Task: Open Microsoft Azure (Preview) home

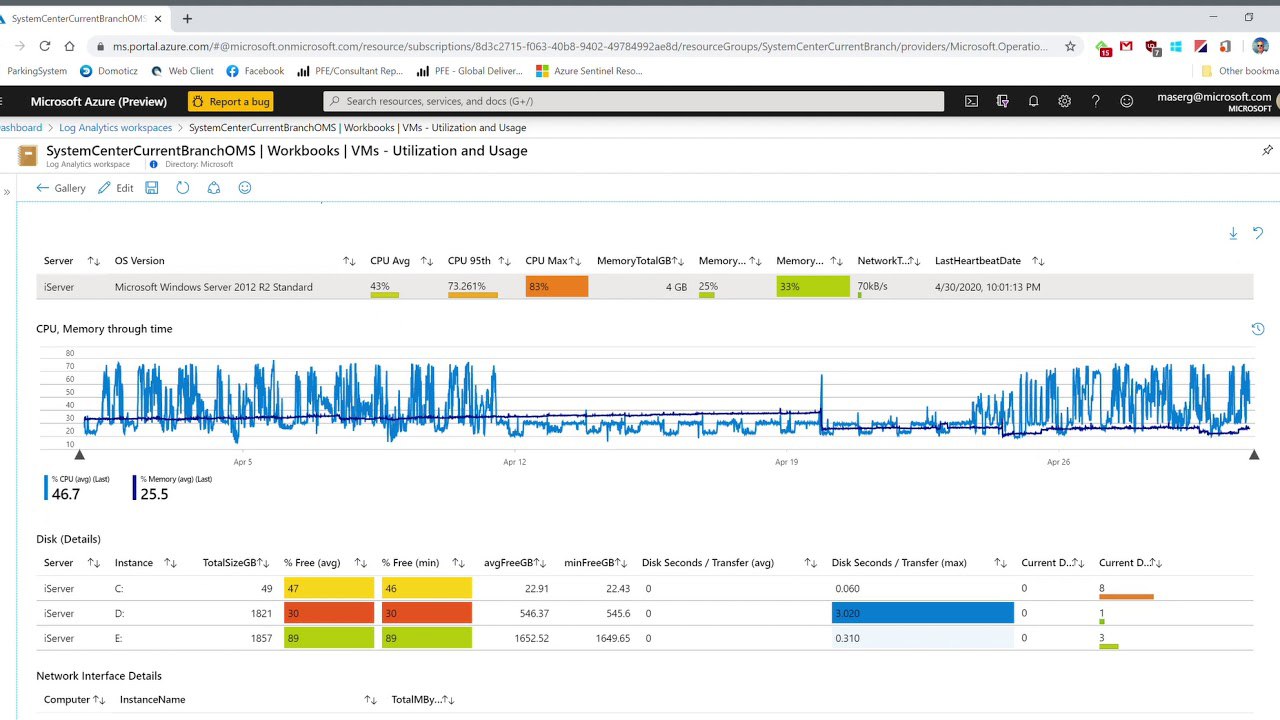Action: pyautogui.click(x=99, y=101)
